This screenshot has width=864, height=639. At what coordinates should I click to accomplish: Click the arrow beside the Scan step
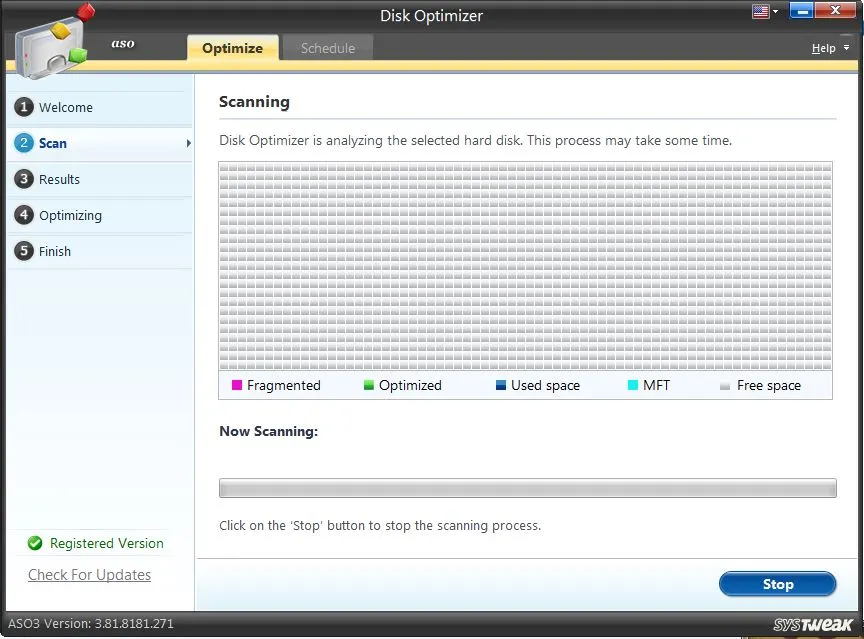[x=187, y=144]
